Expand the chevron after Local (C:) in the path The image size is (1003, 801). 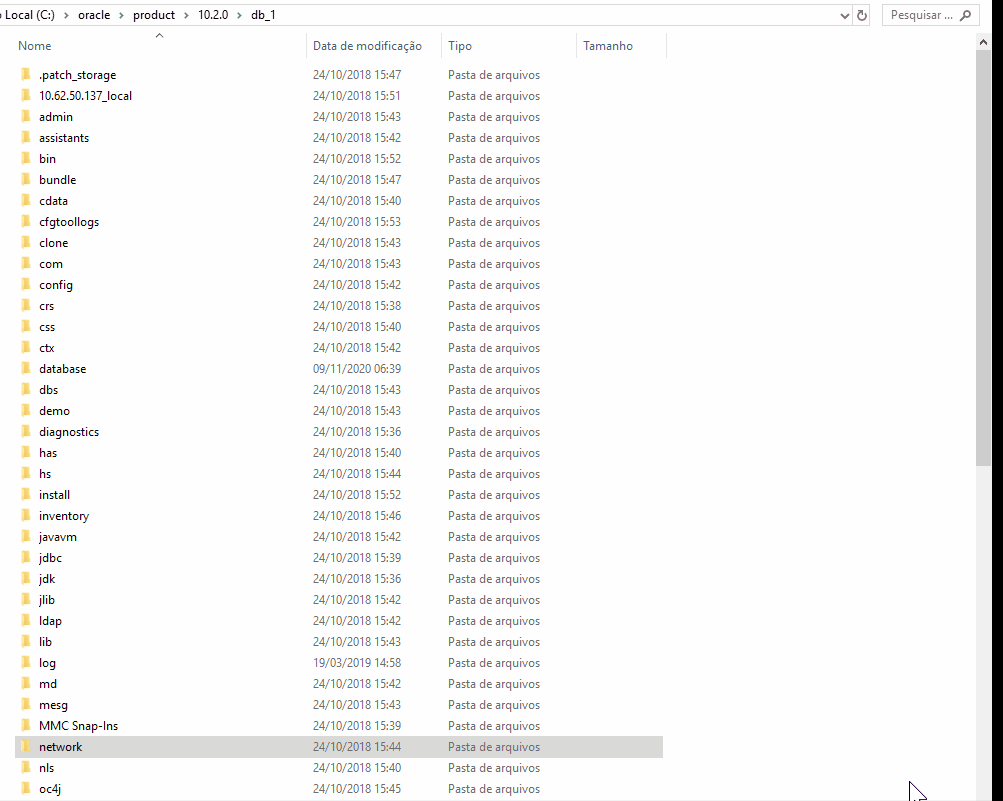click(66, 15)
